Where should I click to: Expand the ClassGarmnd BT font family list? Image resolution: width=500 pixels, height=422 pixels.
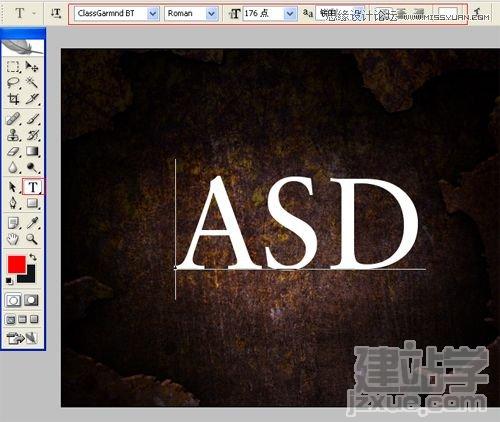[153, 14]
